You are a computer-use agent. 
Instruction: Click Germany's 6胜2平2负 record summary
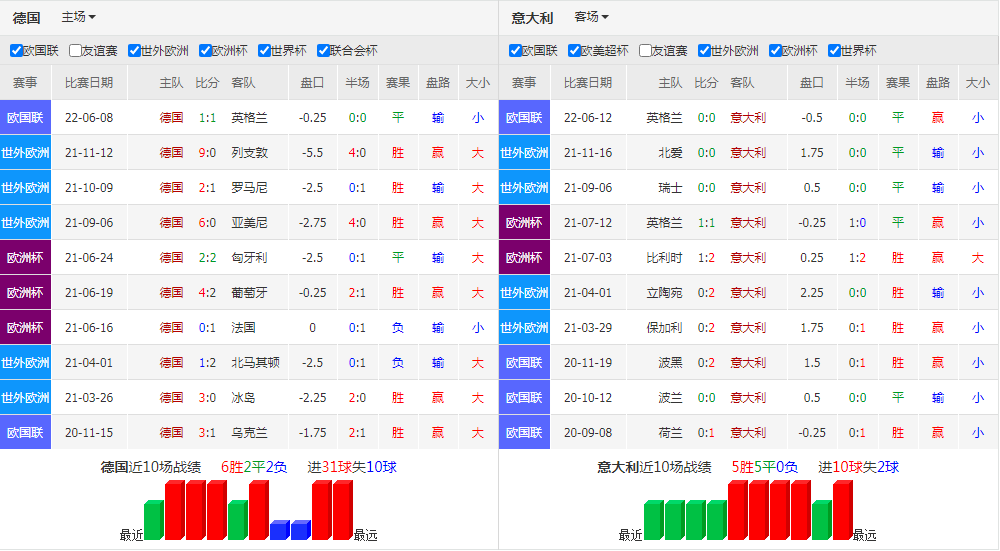point(254,467)
